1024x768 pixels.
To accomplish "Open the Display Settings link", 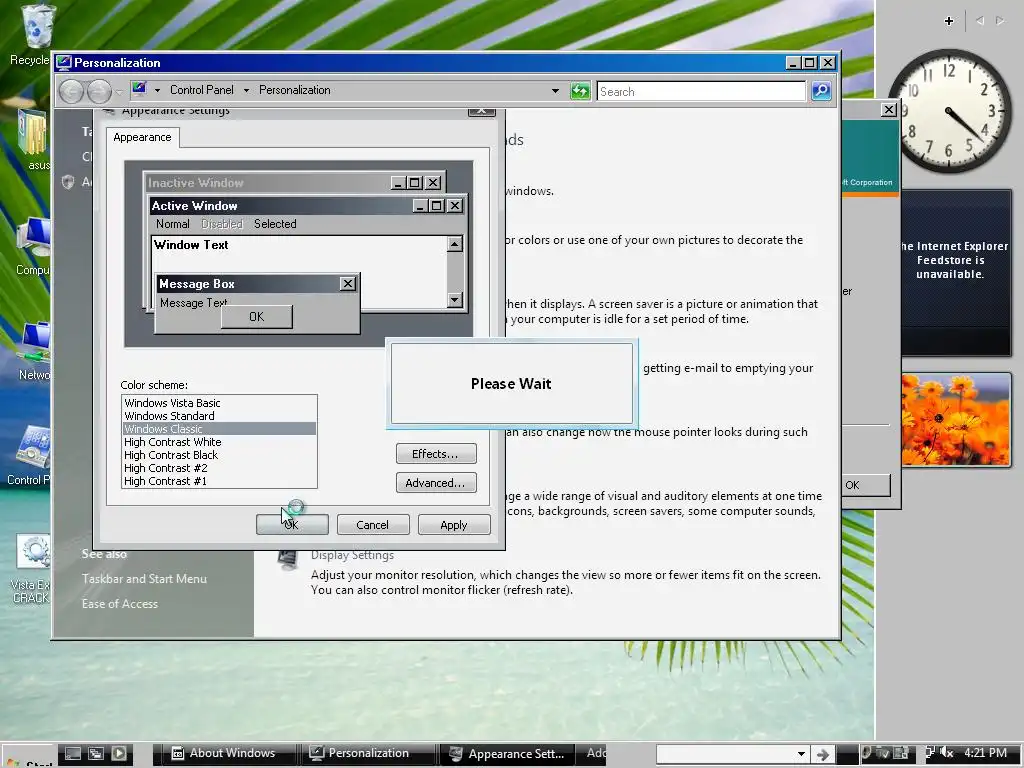I will pyautogui.click(x=352, y=555).
